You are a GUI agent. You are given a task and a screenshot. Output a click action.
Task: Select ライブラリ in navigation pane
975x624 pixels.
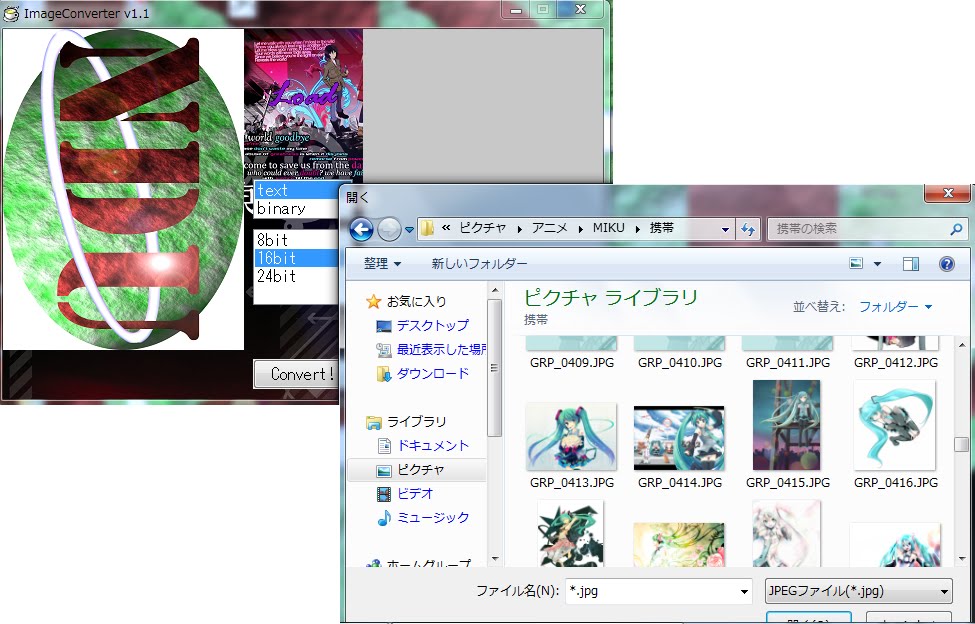tap(407, 422)
